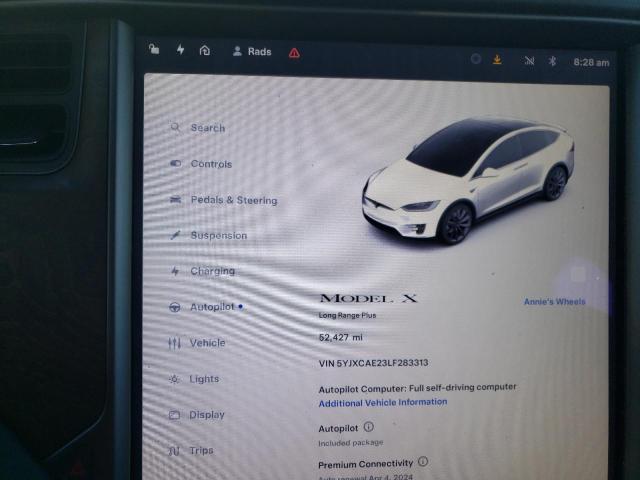Tap the 8:28 am clock

[591, 62]
